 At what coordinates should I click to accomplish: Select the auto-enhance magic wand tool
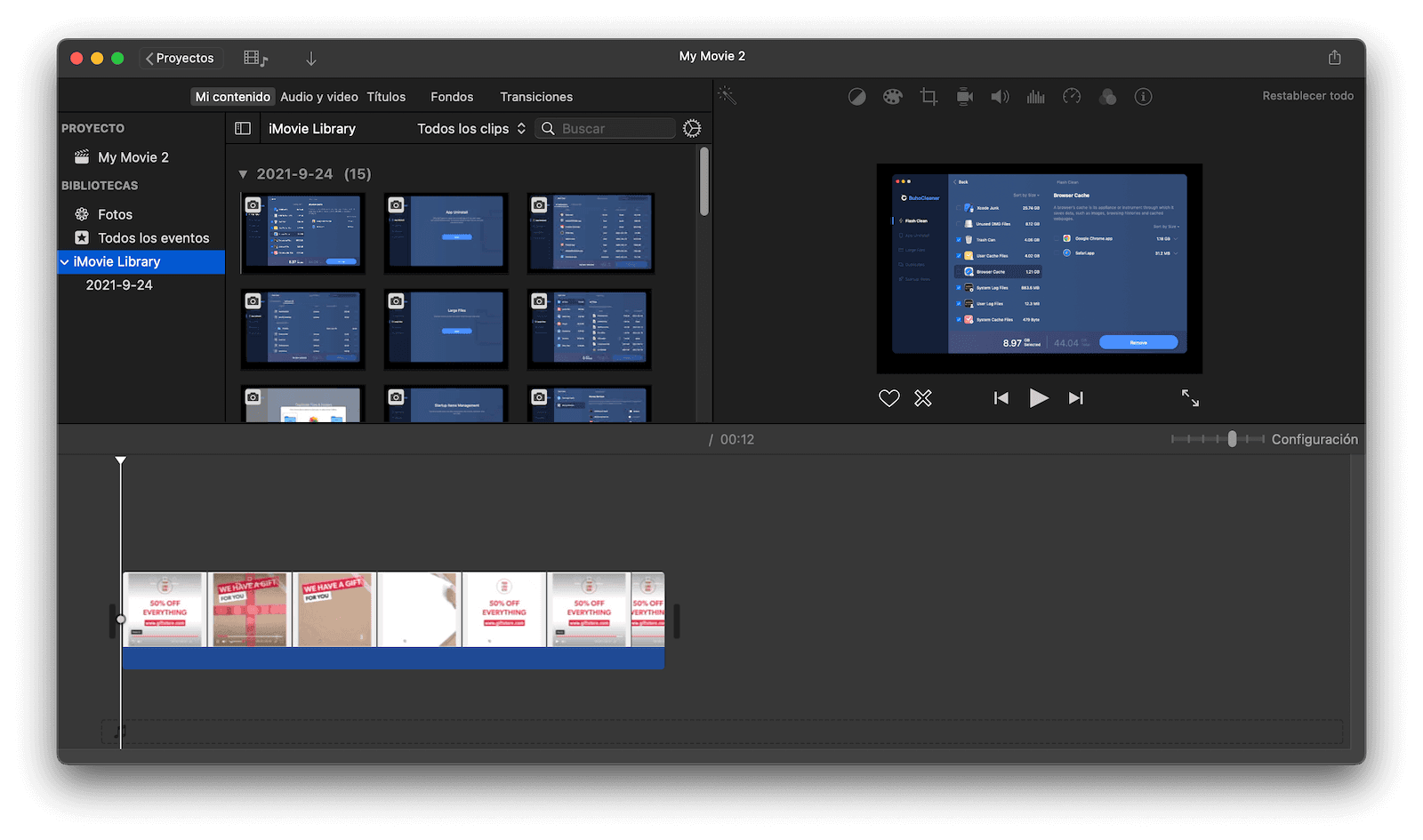coord(728,96)
